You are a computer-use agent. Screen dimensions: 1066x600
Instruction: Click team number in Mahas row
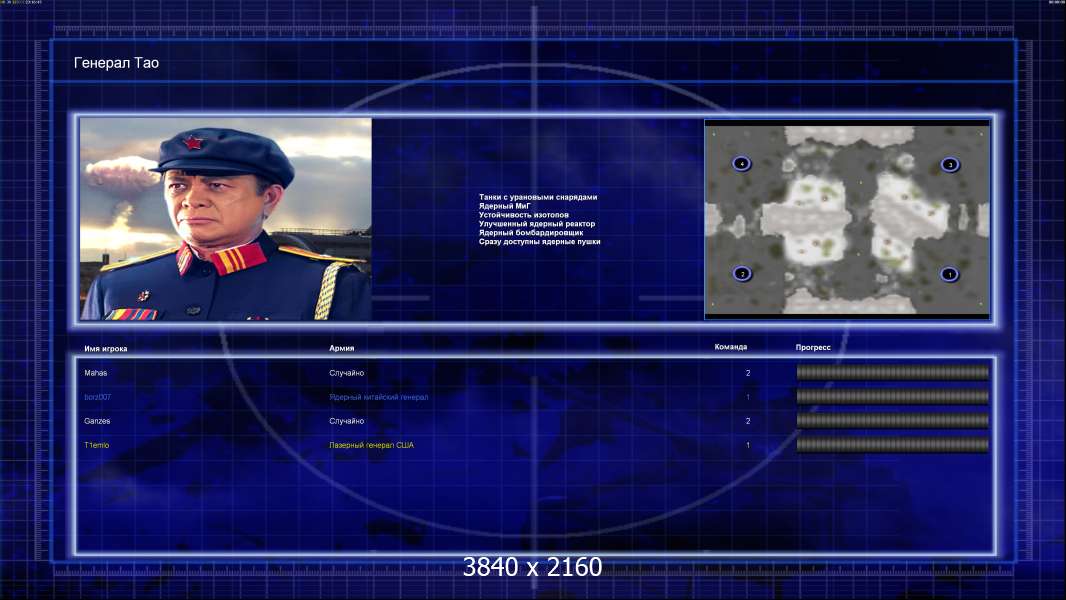click(x=748, y=373)
